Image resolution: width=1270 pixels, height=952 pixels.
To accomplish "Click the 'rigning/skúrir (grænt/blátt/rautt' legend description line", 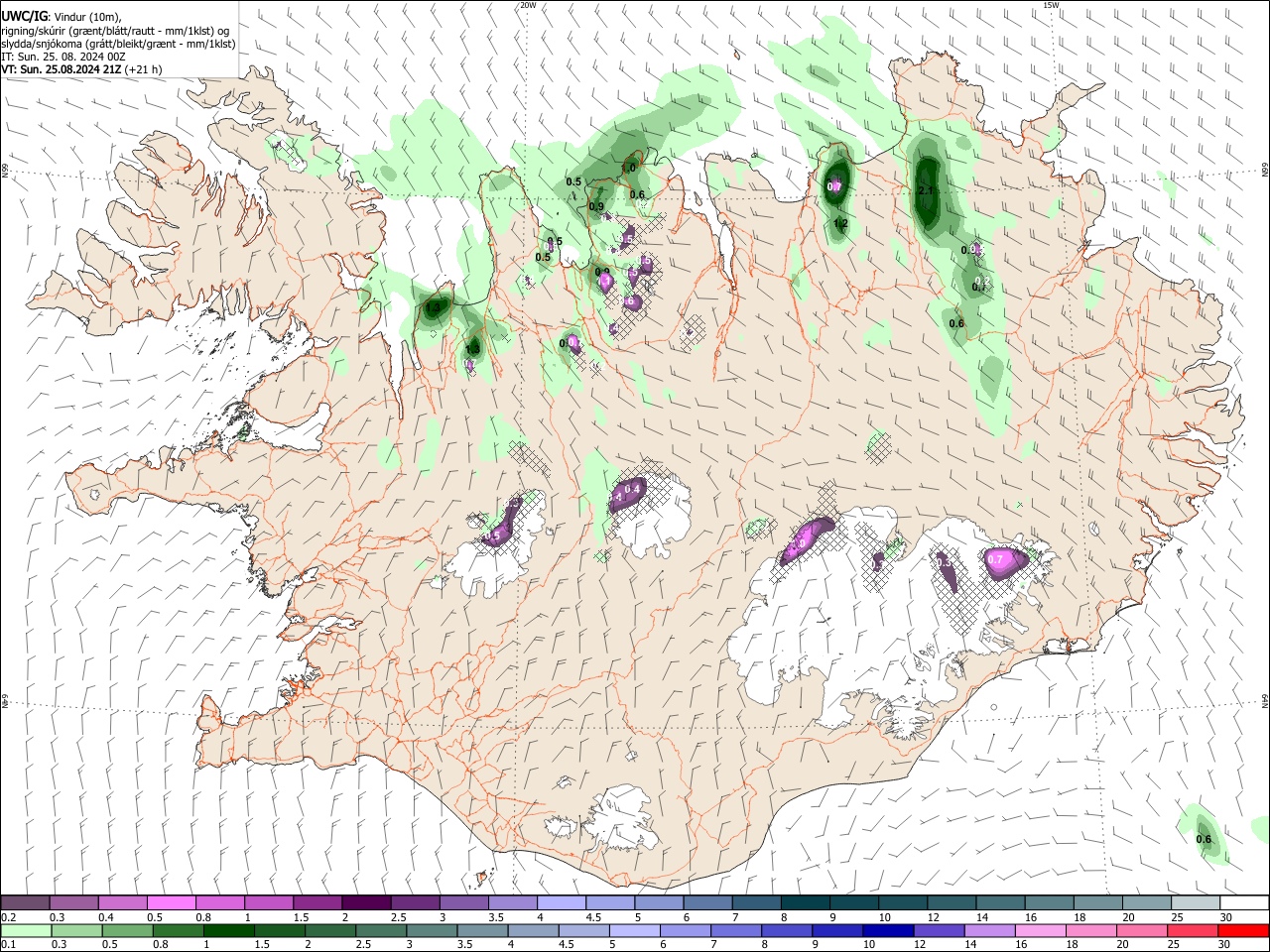I will 114,30.
